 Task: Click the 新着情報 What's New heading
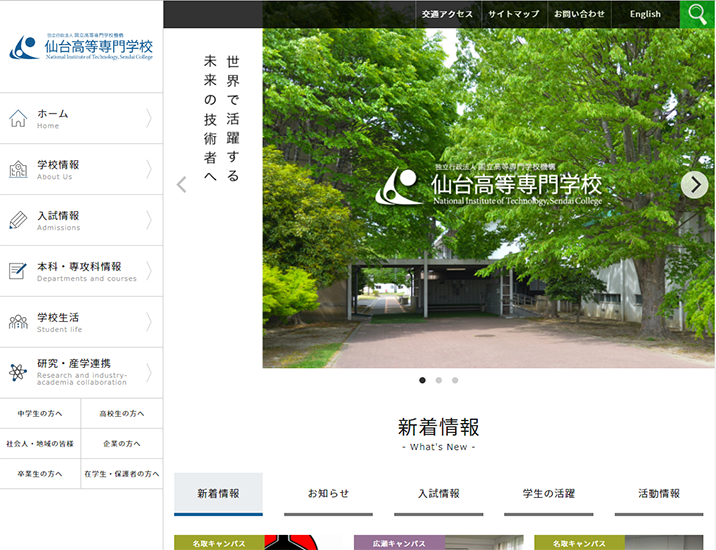tap(439, 434)
